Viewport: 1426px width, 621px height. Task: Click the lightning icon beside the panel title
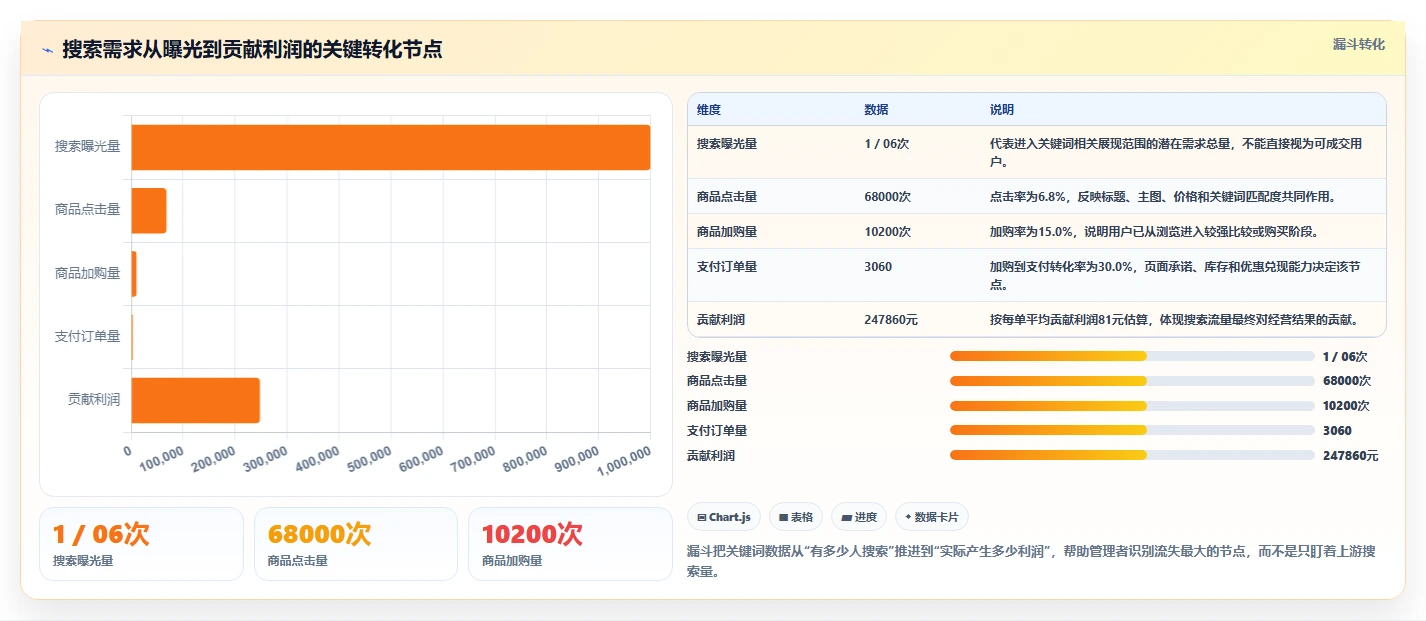pyautogui.click(x=47, y=50)
